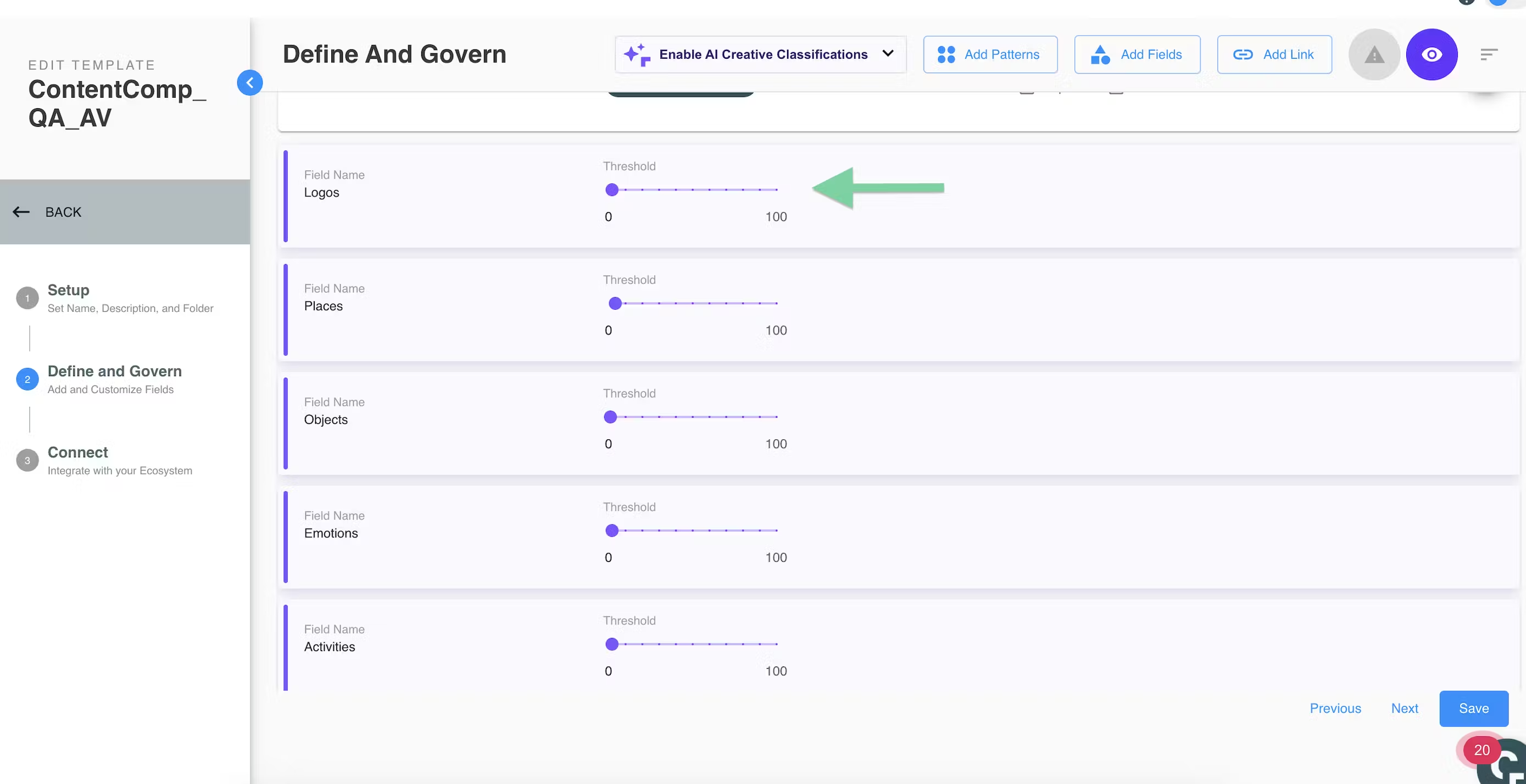Click step number 3 circle

(27, 460)
